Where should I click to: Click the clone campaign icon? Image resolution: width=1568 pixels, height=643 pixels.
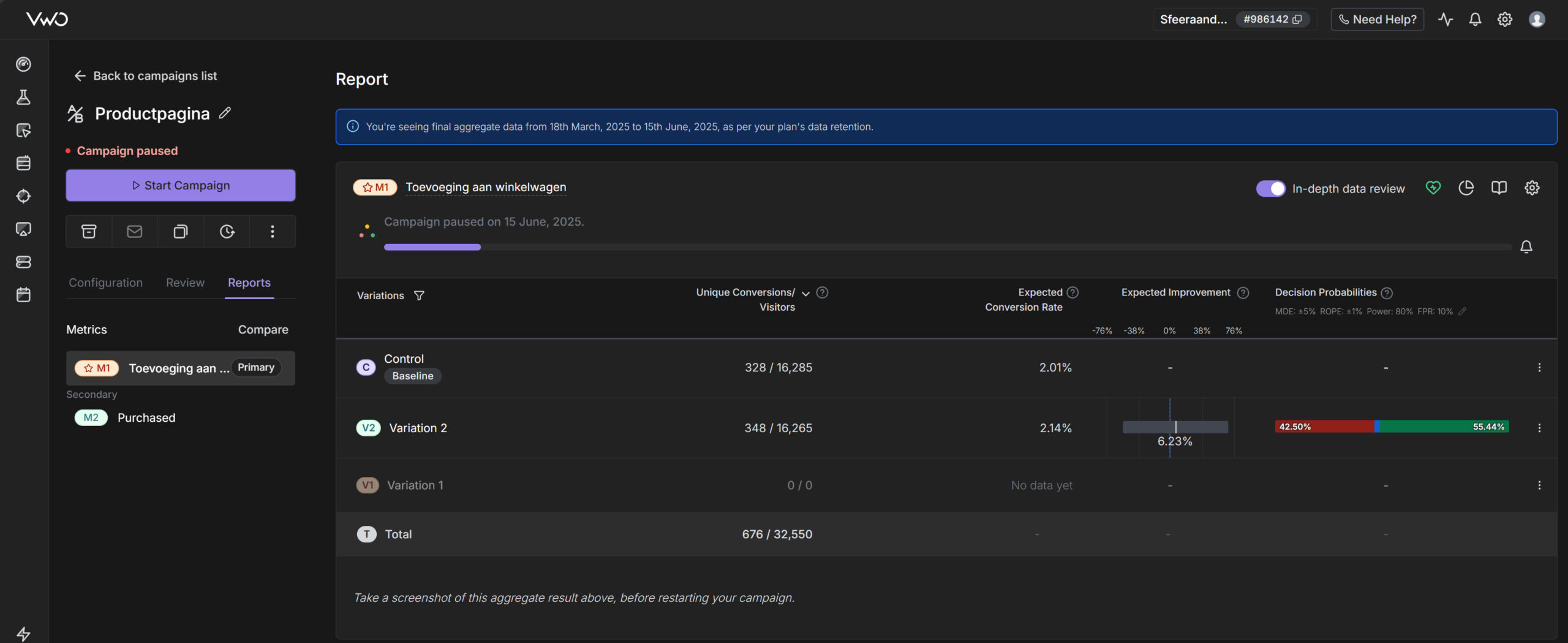click(181, 231)
